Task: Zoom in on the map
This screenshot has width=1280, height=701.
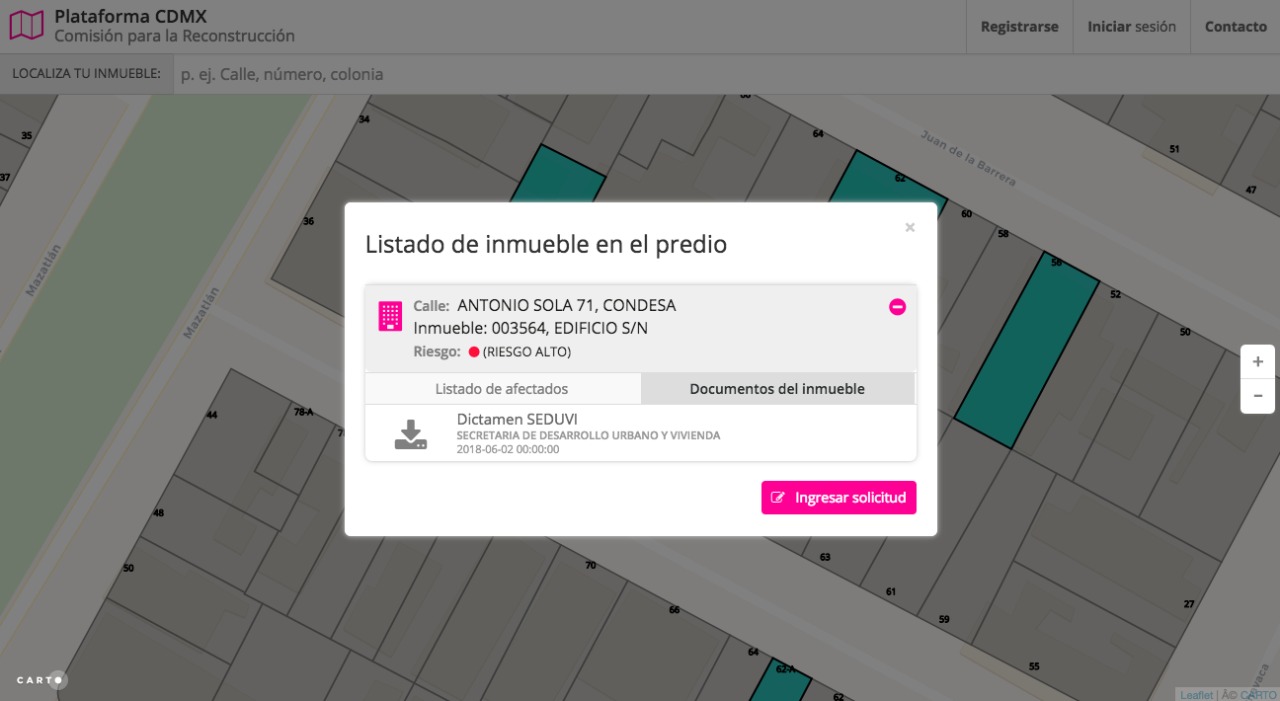Action: coord(1257,362)
